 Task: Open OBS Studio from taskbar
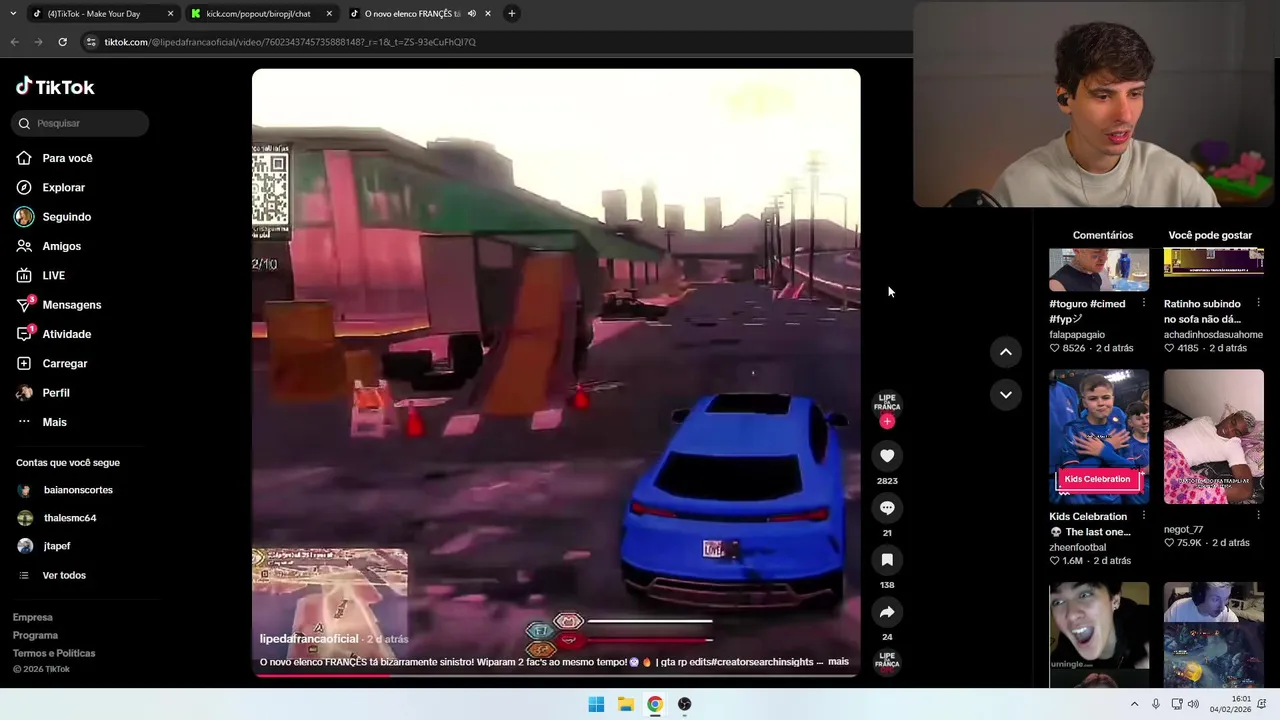tap(684, 704)
